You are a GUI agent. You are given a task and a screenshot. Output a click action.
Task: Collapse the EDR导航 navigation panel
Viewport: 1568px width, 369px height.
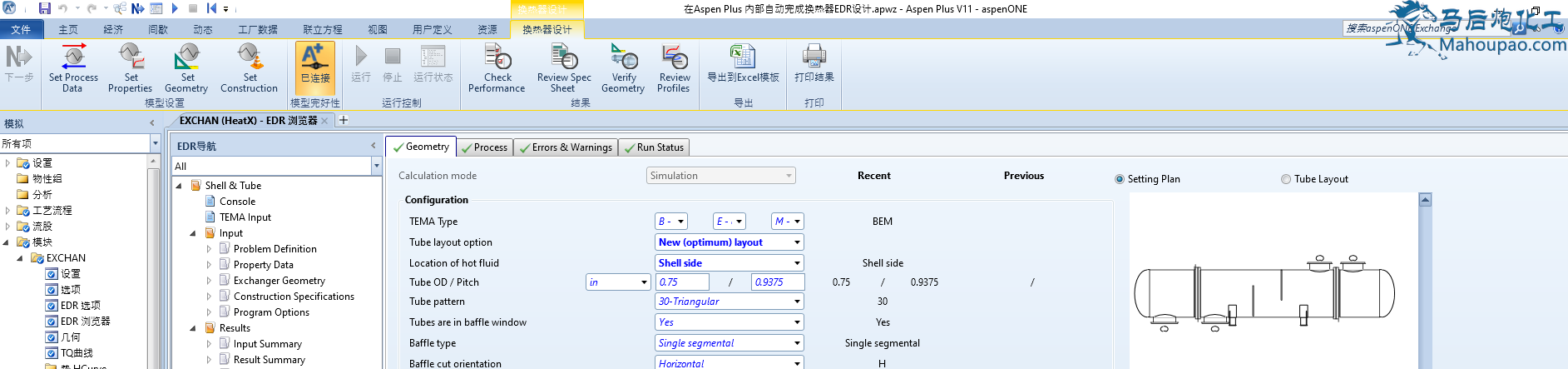(373, 146)
